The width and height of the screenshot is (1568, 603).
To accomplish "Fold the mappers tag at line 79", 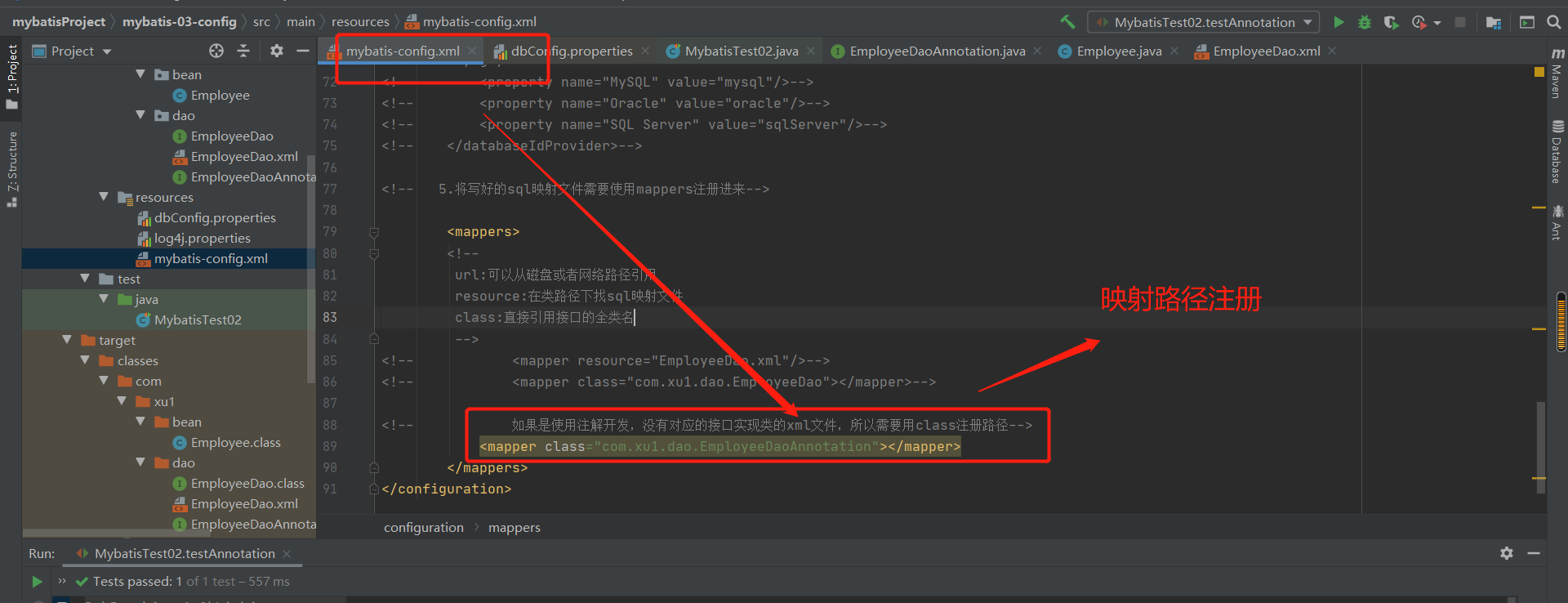I will click(x=374, y=232).
